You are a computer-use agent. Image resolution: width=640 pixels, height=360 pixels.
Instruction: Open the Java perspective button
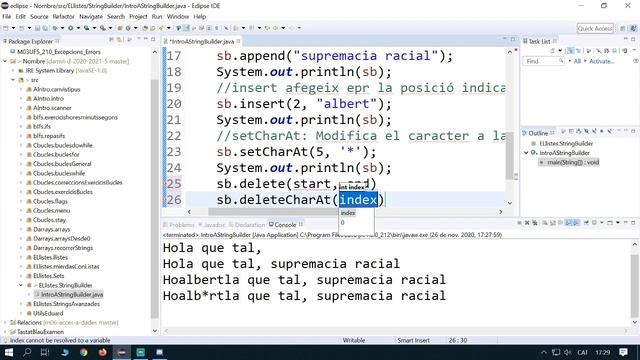click(x=633, y=28)
